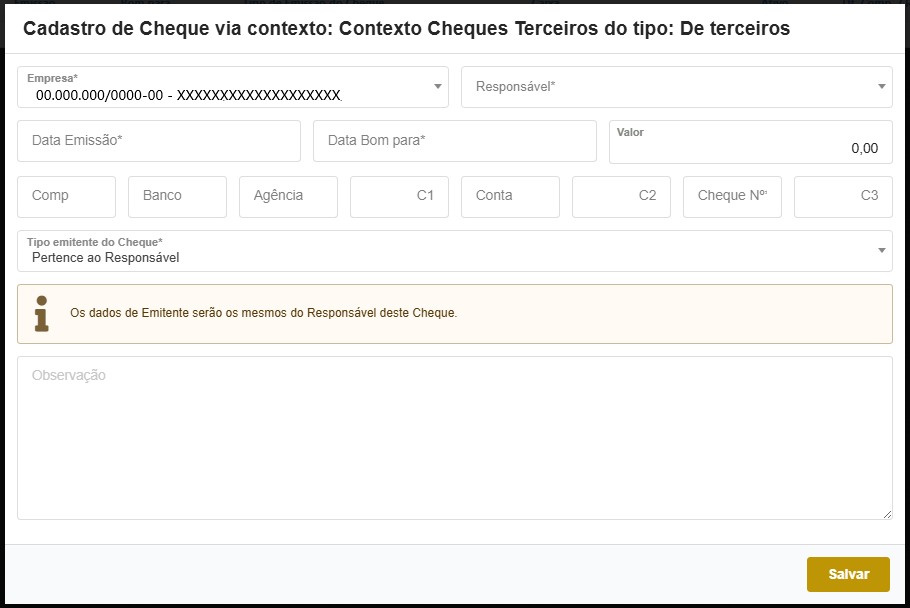This screenshot has width=910, height=608.
Task: Click the Banco field
Action: pos(177,197)
